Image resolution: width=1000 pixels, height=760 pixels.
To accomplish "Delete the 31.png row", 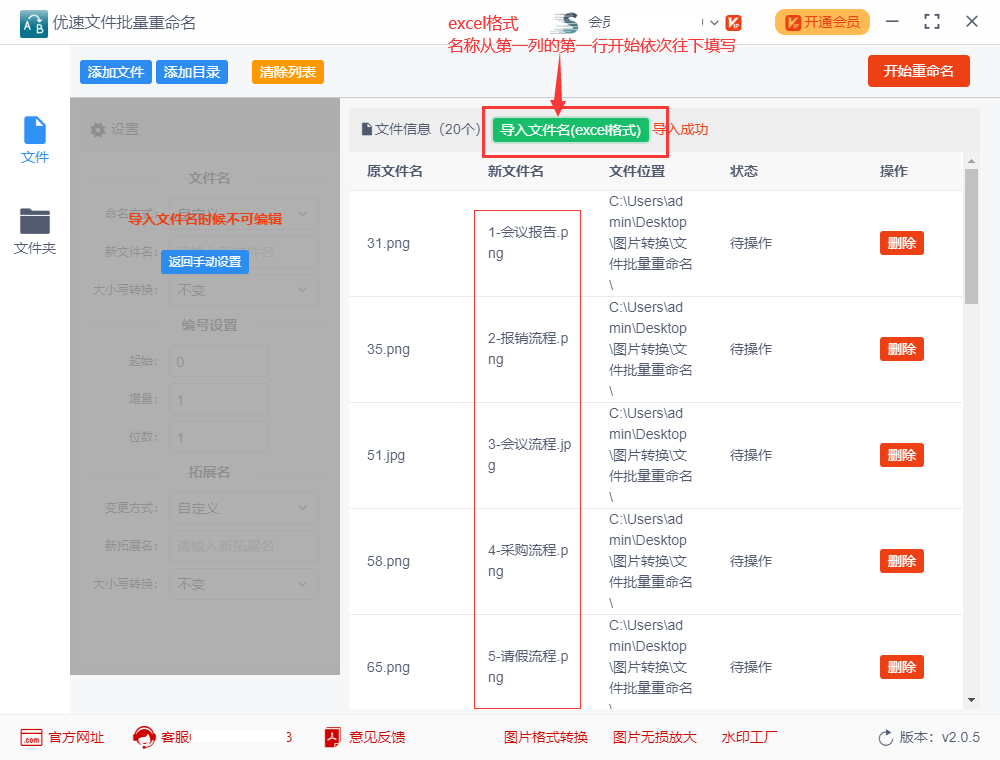I will click(x=902, y=243).
